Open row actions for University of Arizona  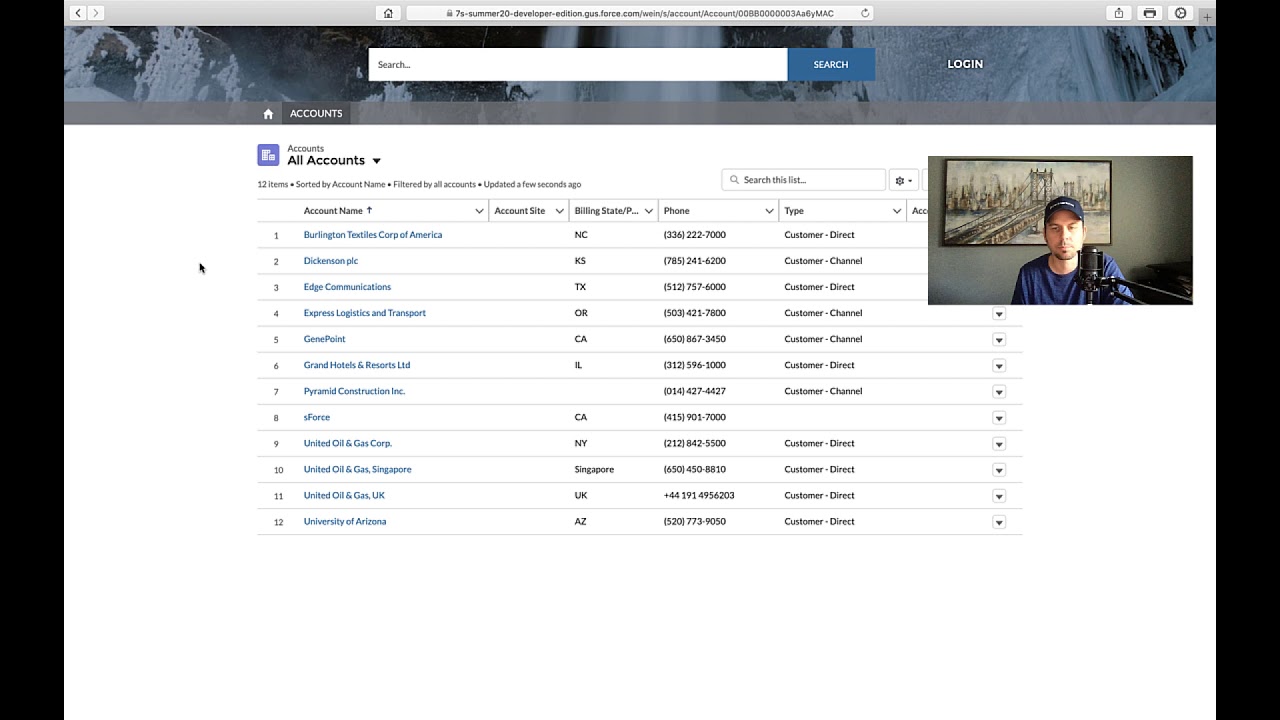click(x=999, y=522)
